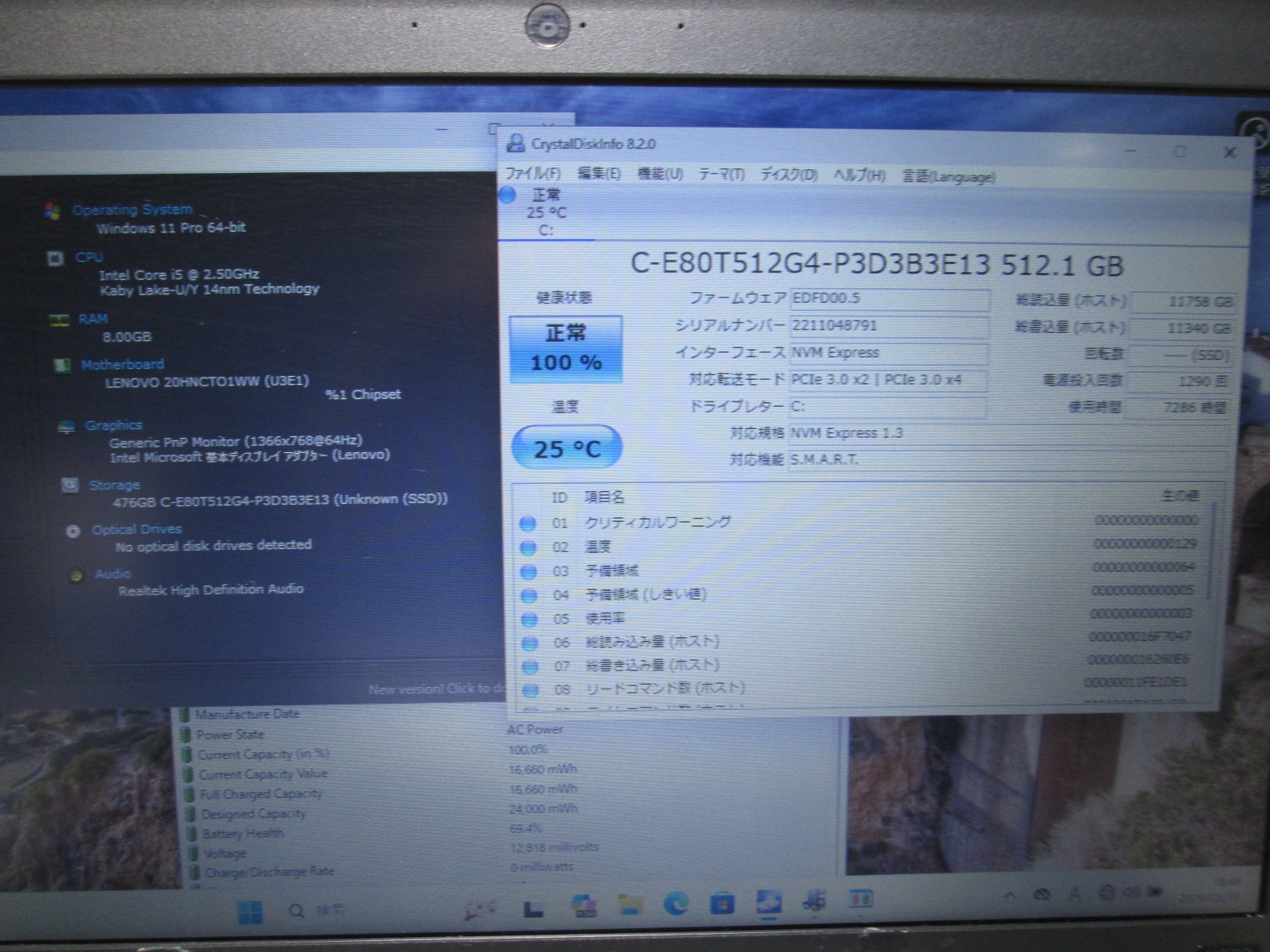Open the 言語(Language) menu

948,177
